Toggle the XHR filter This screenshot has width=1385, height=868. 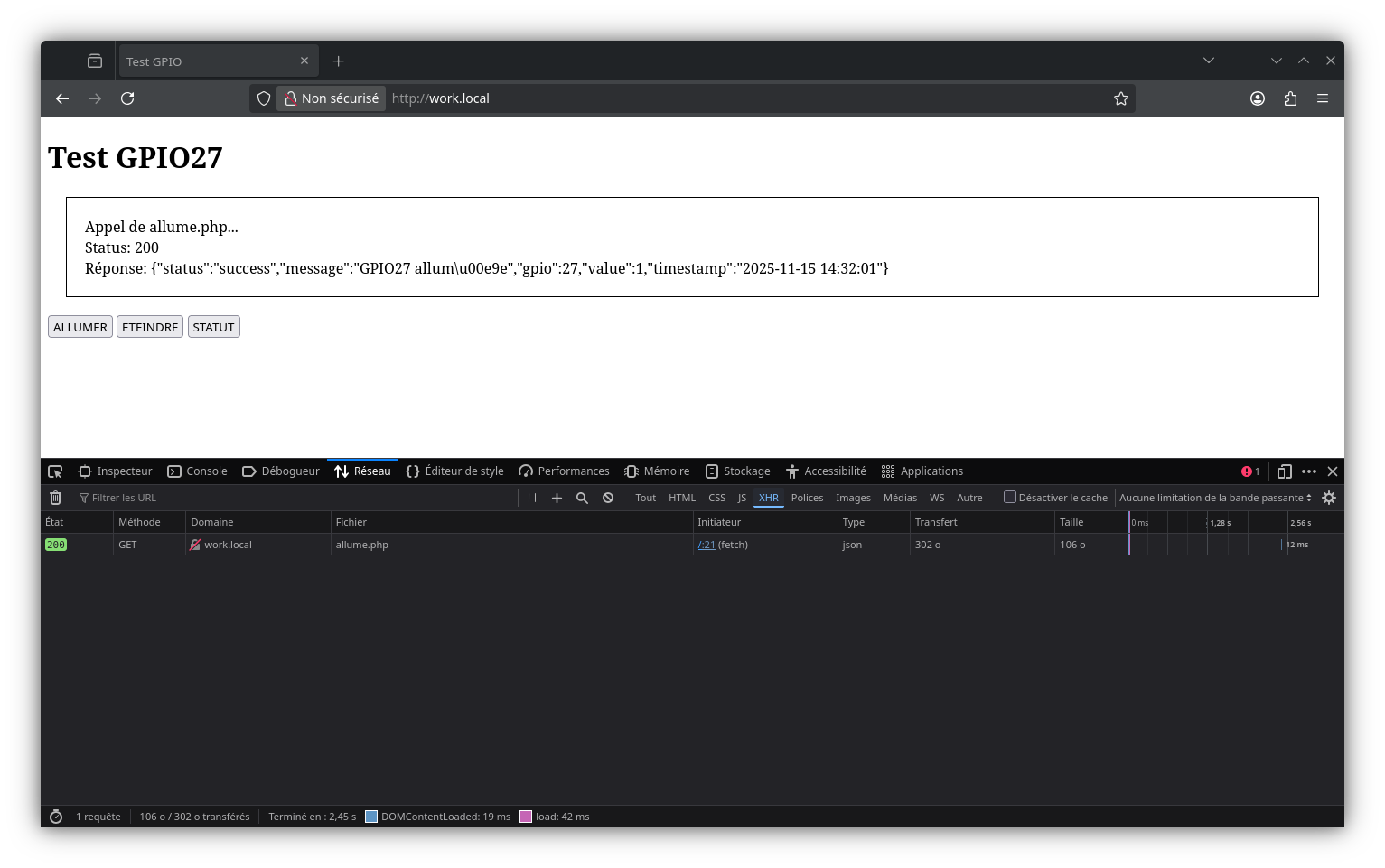(x=769, y=498)
